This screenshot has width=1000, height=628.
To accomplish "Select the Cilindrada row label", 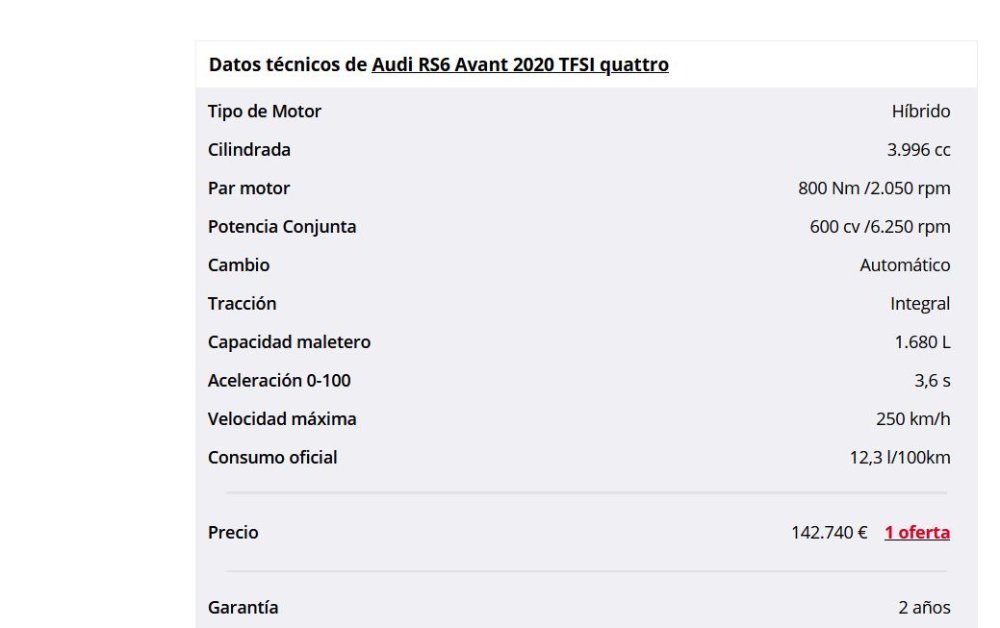I will pos(249,150).
